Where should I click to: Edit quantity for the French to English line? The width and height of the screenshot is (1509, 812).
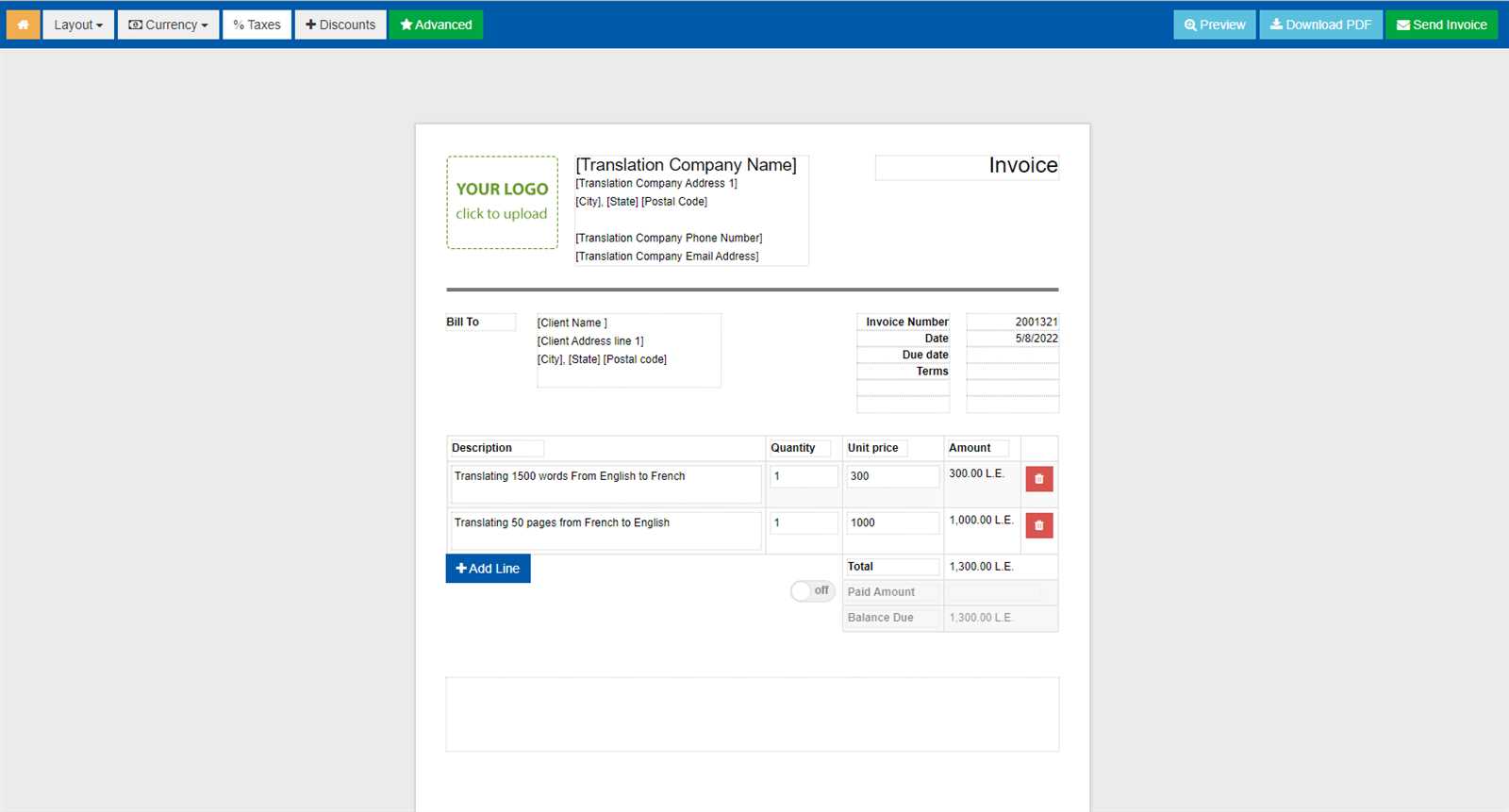[804, 522]
